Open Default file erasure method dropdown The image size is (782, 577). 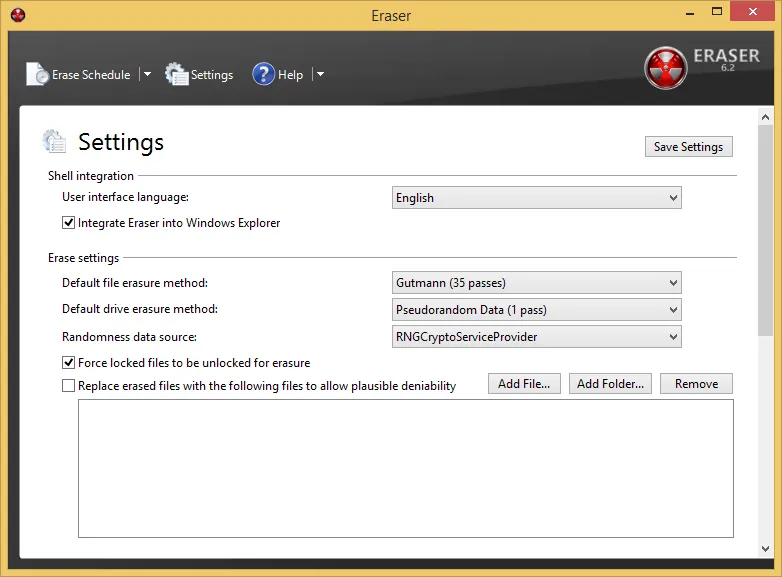click(x=537, y=283)
